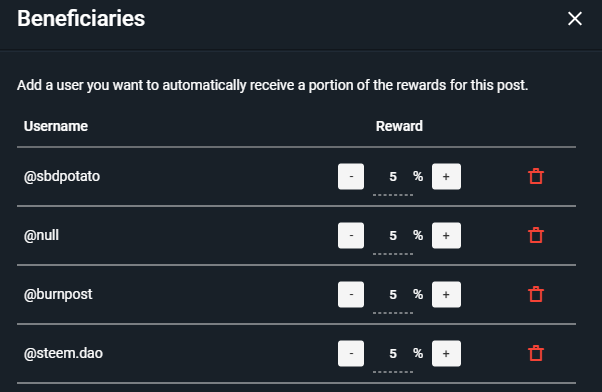Image resolution: width=602 pixels, height=392 pixels.
Task: Add to @steem.dao reward with plus button
Action: click(446, 353)
